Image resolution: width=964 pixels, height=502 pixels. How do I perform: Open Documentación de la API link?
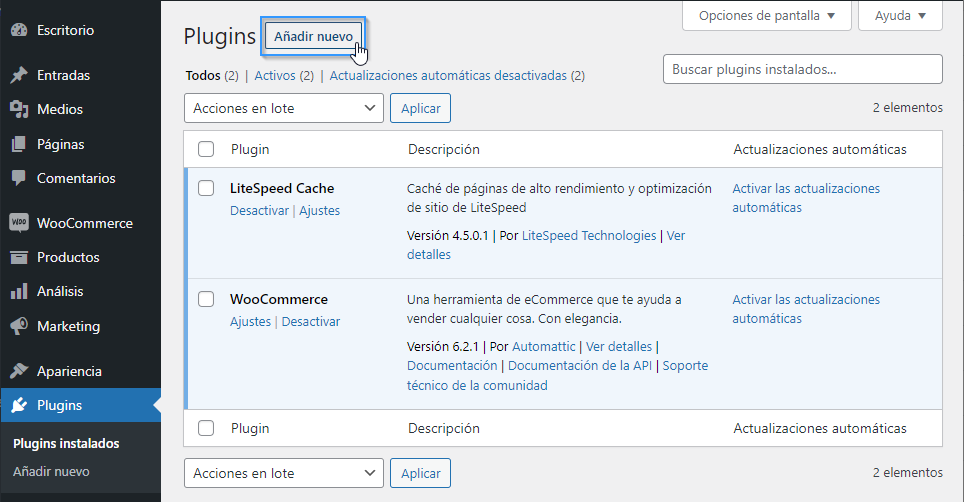click(x=580, y=366)
